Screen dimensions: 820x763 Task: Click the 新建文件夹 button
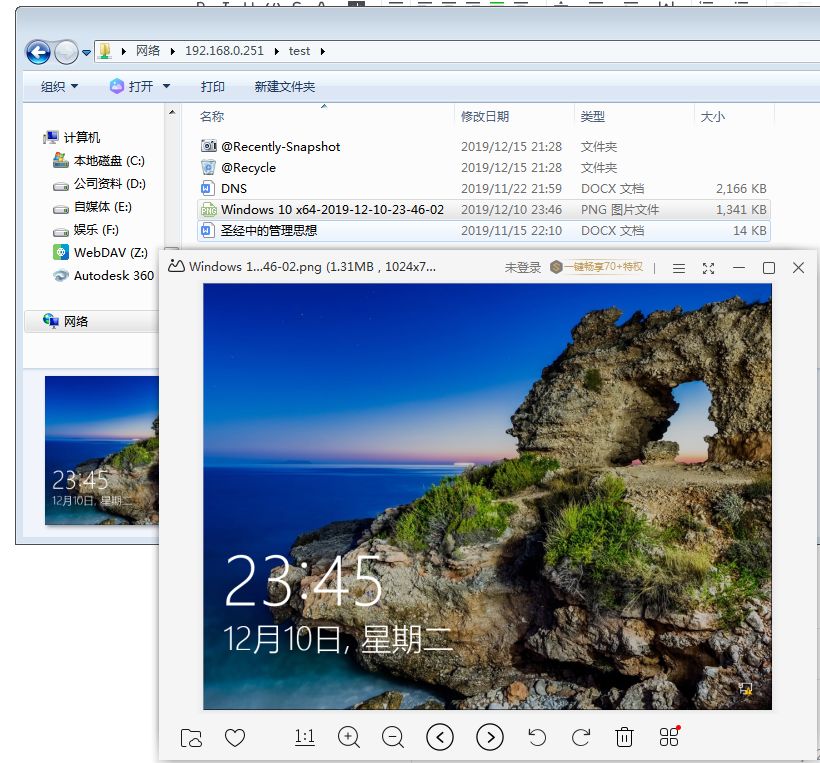point(285,87)
